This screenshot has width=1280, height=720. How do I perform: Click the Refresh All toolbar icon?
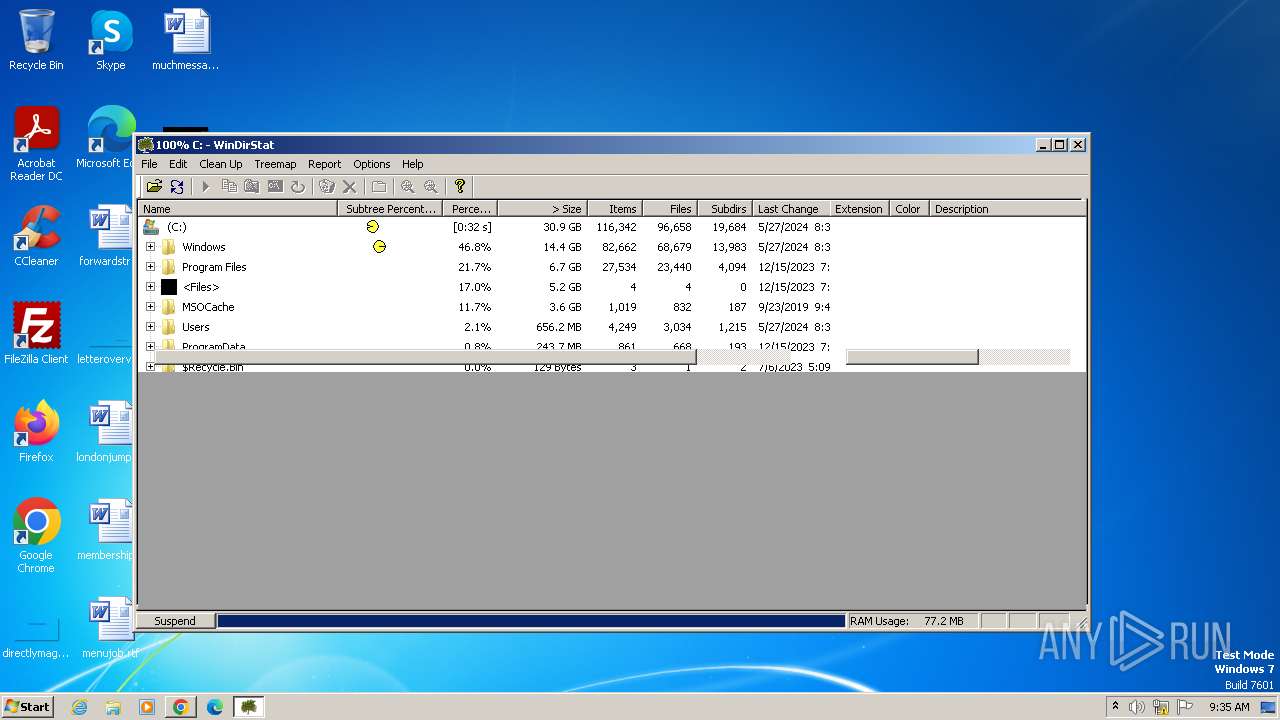[x=177, y=186]
